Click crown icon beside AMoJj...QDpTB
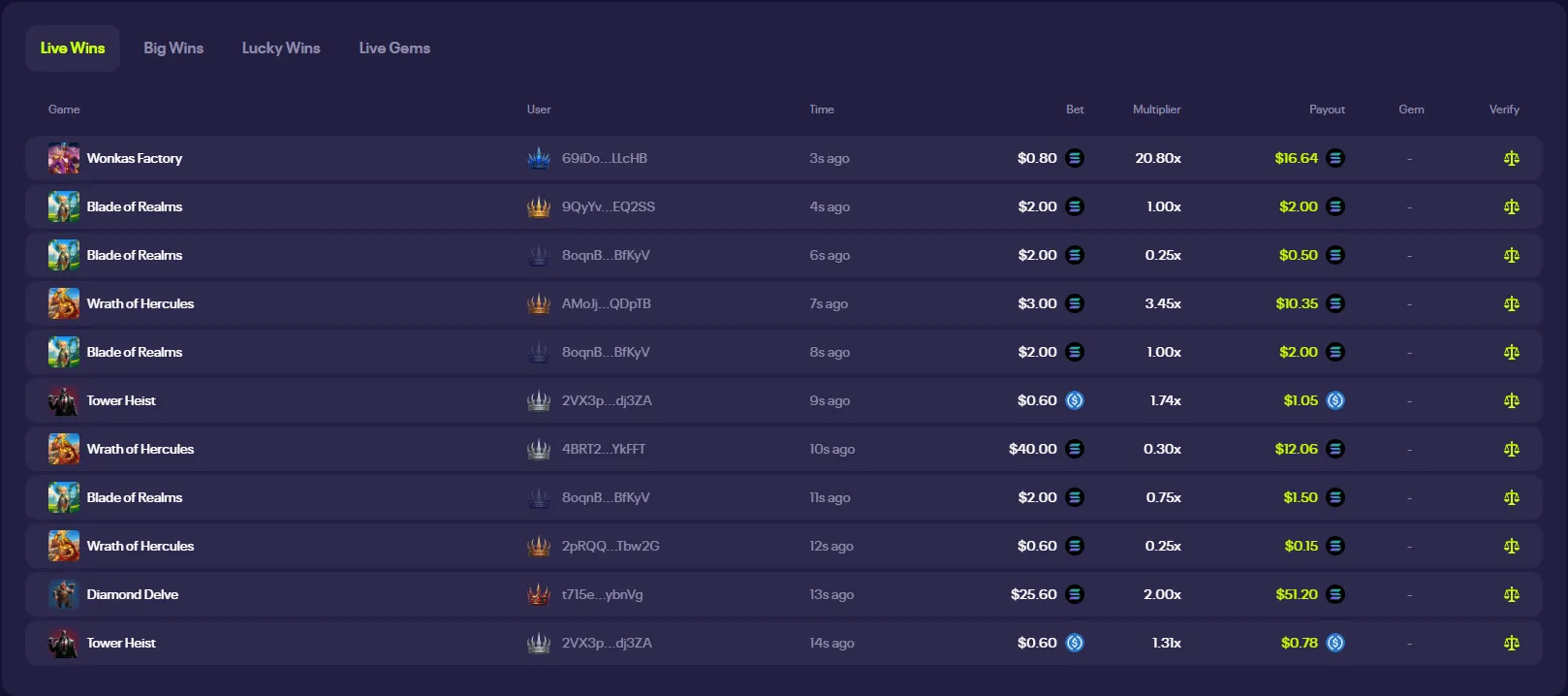 539,303
